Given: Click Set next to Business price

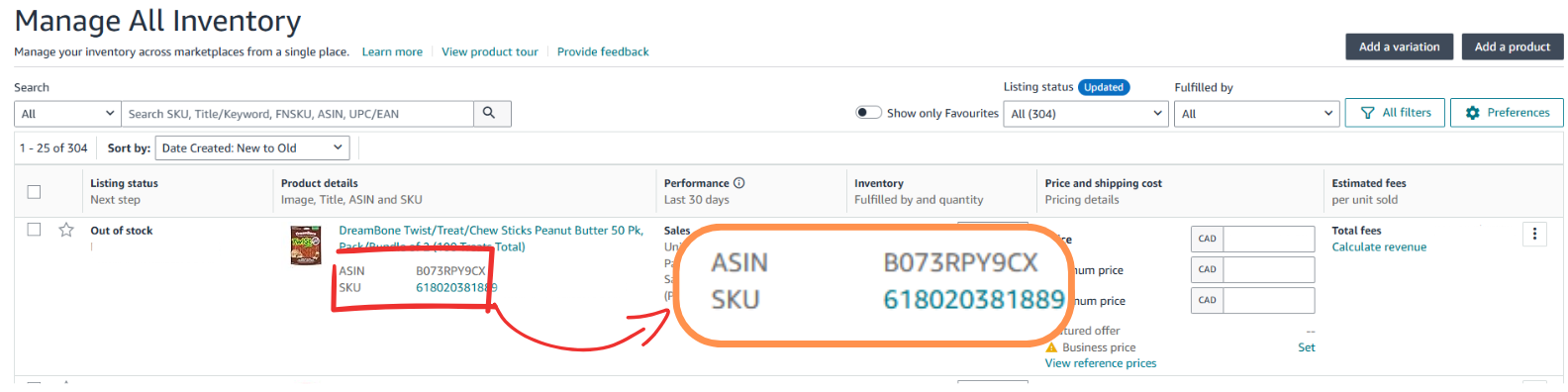Looking at the screenshot, I should pos(1307,347).
